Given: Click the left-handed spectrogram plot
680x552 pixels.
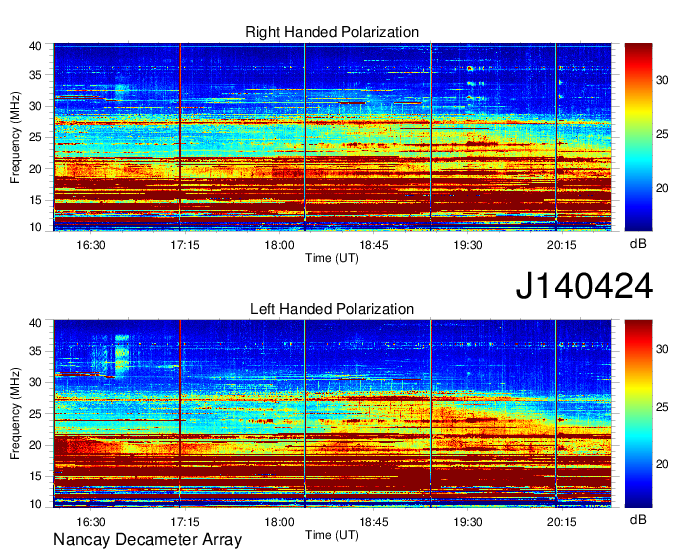Looking at the screenshot, I should coord(332,414).
